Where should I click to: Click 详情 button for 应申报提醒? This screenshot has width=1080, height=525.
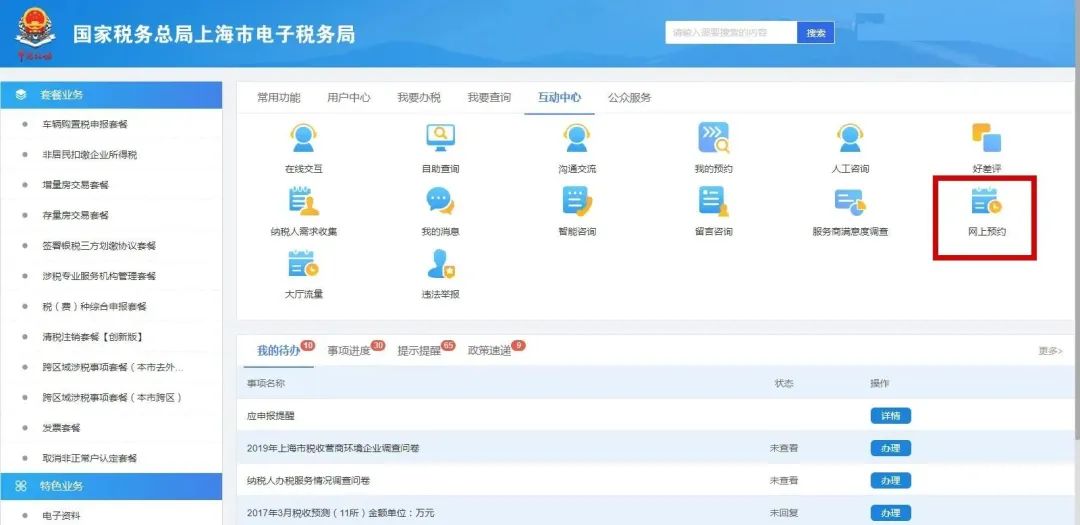pyautogui.click(x=890, y=415)
